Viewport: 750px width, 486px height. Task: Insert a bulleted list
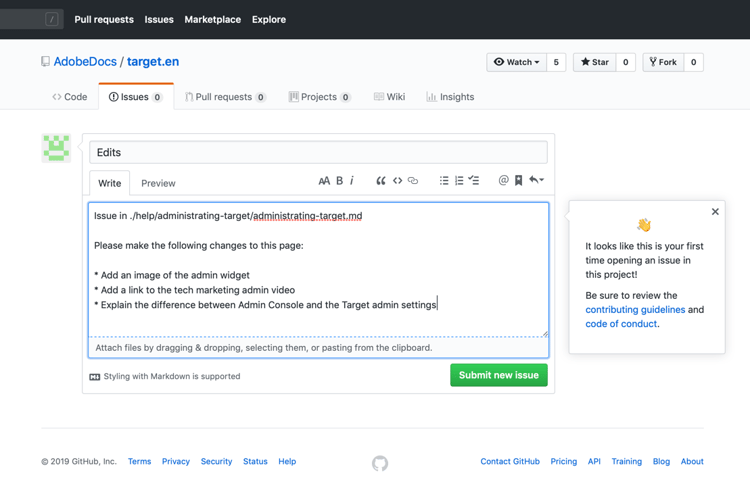point(444,181)
